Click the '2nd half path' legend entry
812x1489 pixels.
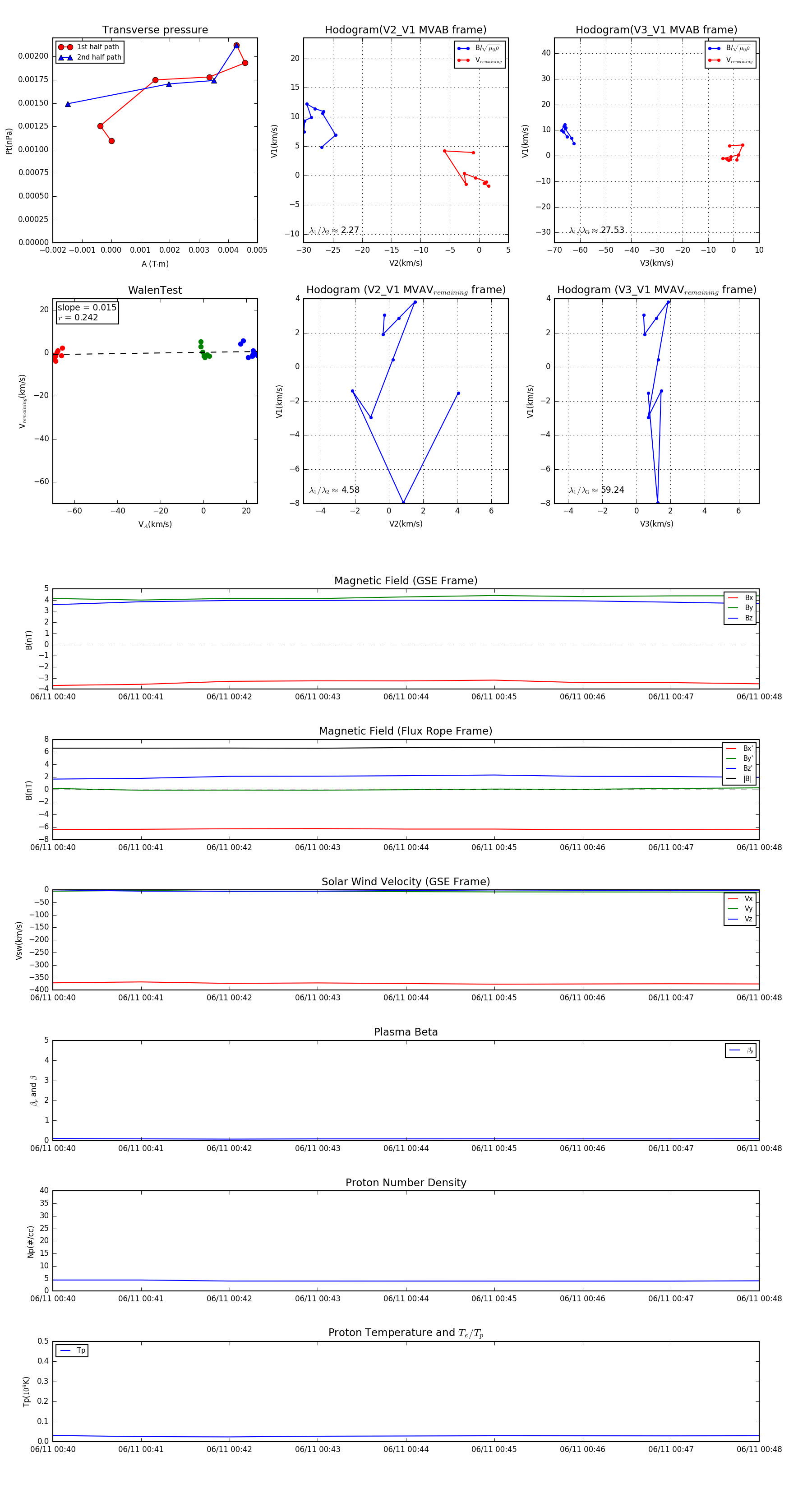coord(90,57)
